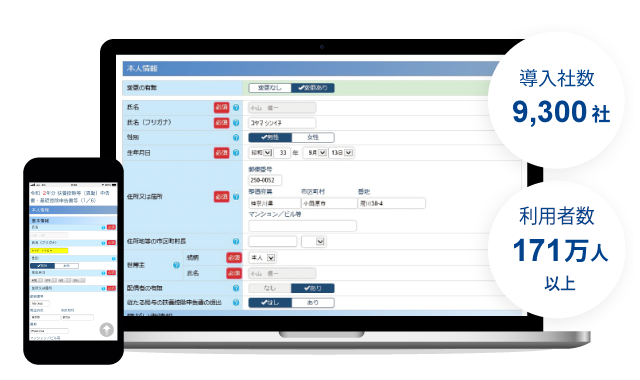Tap info icon in phone's 性別 row
Image resolution: width=640 pixels, height=380 pixels.
pos(113,258)
